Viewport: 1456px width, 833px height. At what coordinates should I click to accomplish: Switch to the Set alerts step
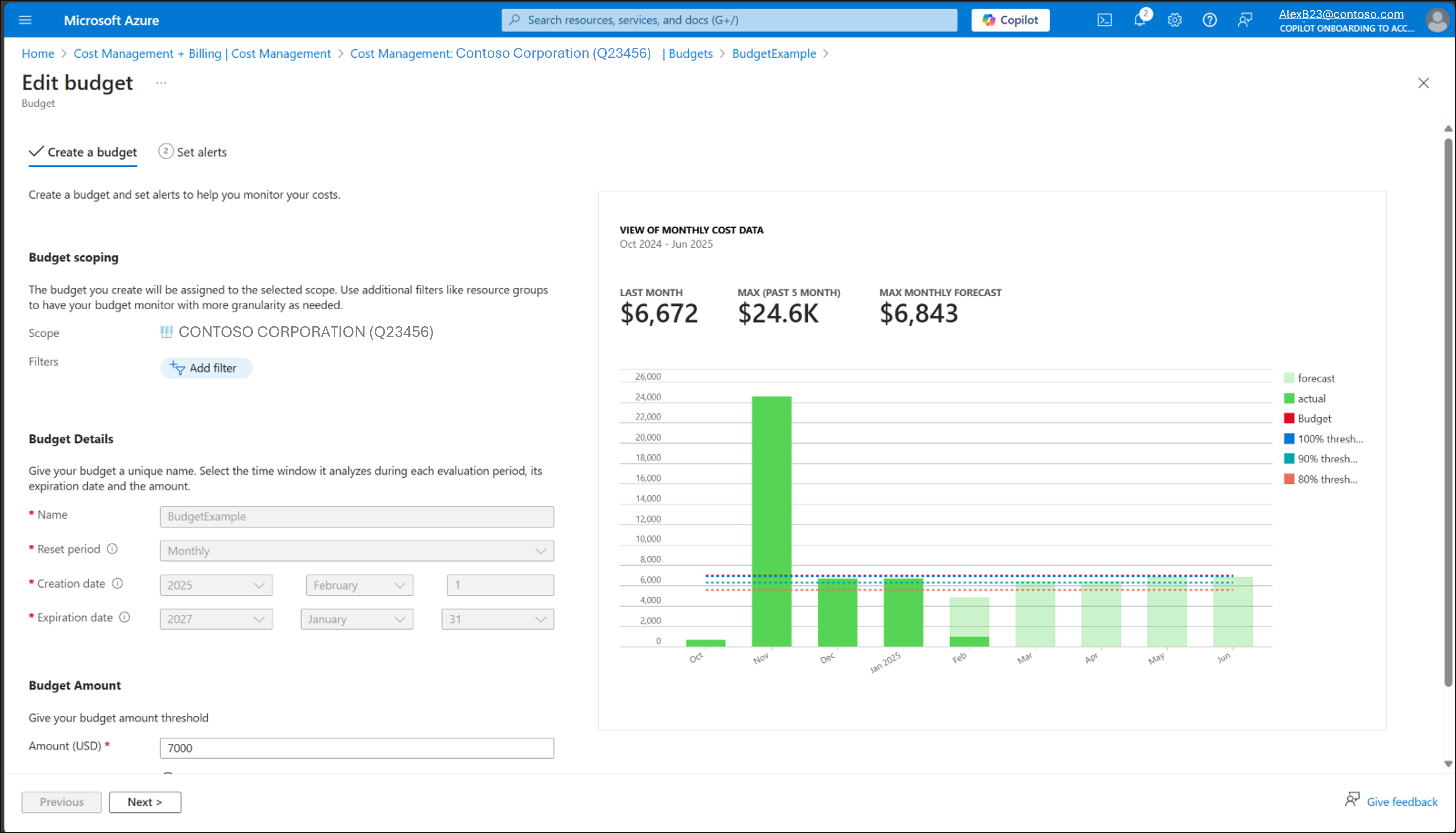(193, 152)
